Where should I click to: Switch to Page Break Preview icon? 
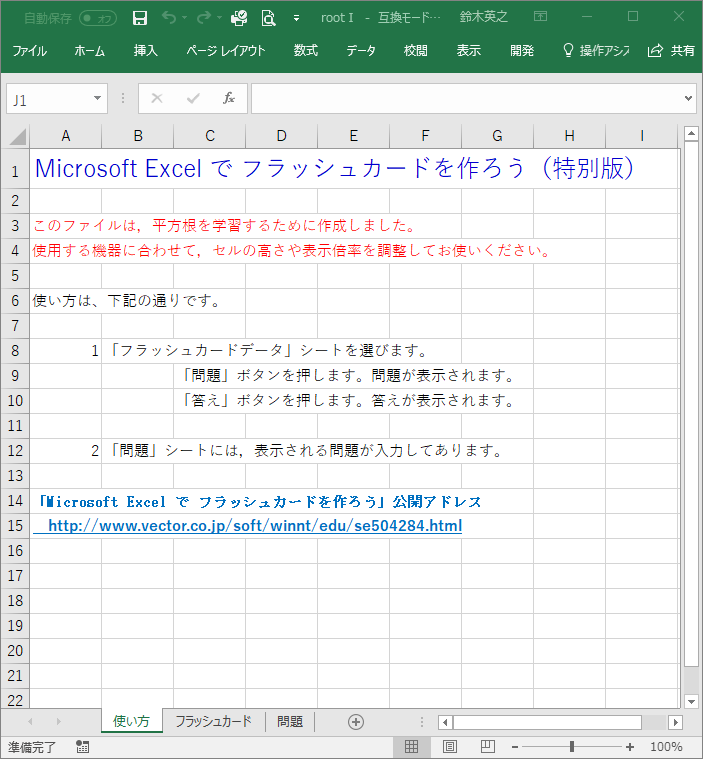(x=487, y=746)
